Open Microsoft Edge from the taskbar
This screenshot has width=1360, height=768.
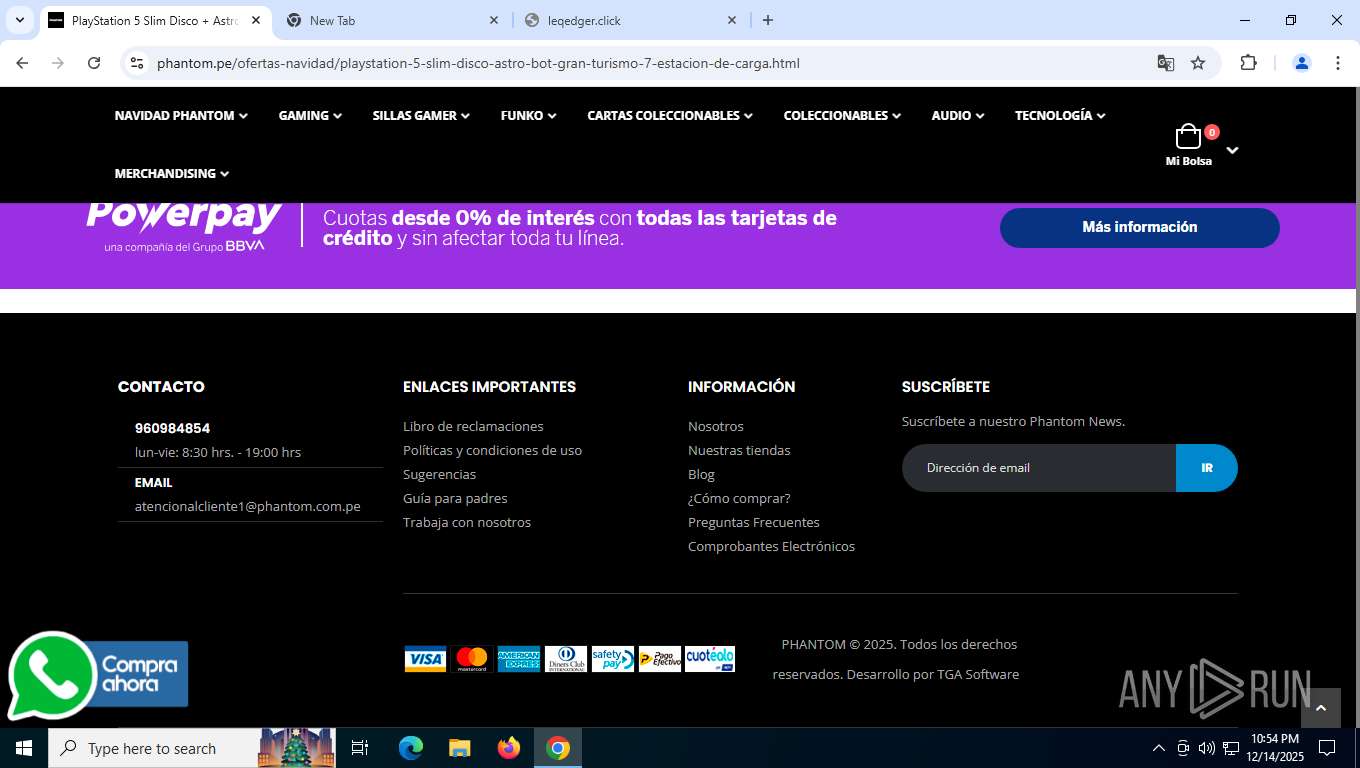click(410, 748)
